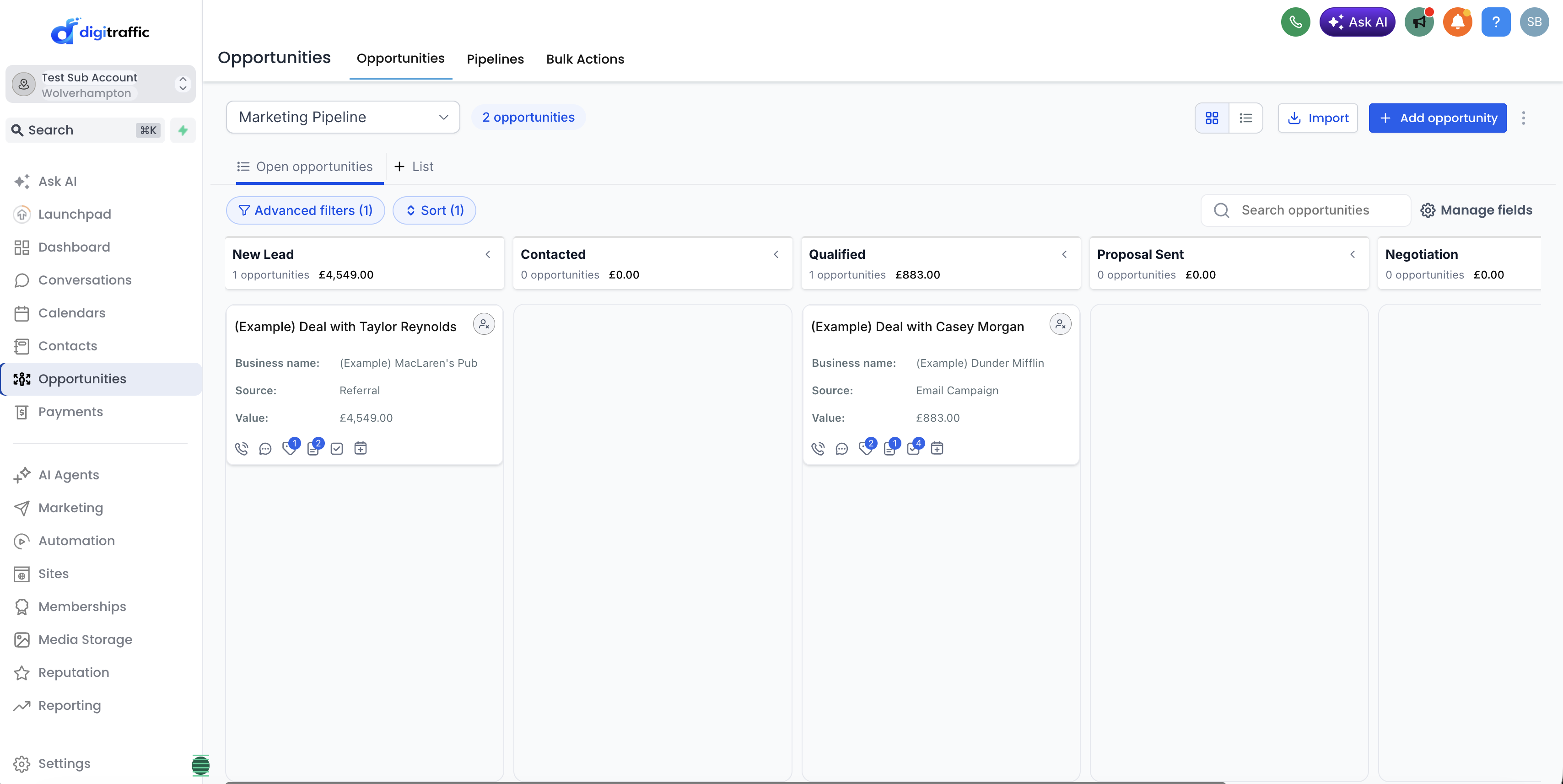Click the calendar appointment icon on Taylor Reynolds card
The width and height of the screenshot is (1563, 784).
[361, 449]
